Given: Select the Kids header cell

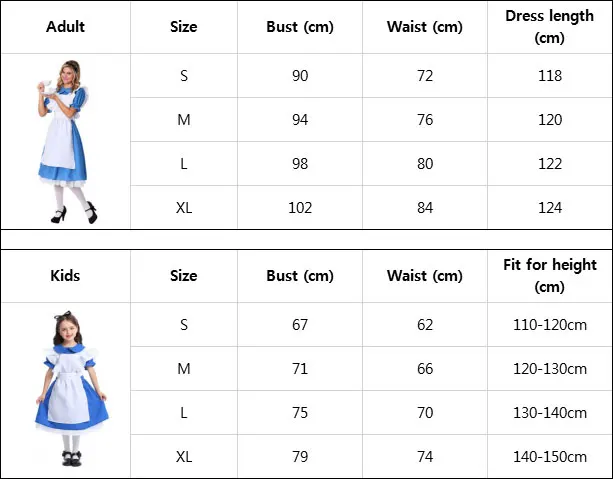Looking at the screenshot, I should pyautogui.click(x=65, y=276).
